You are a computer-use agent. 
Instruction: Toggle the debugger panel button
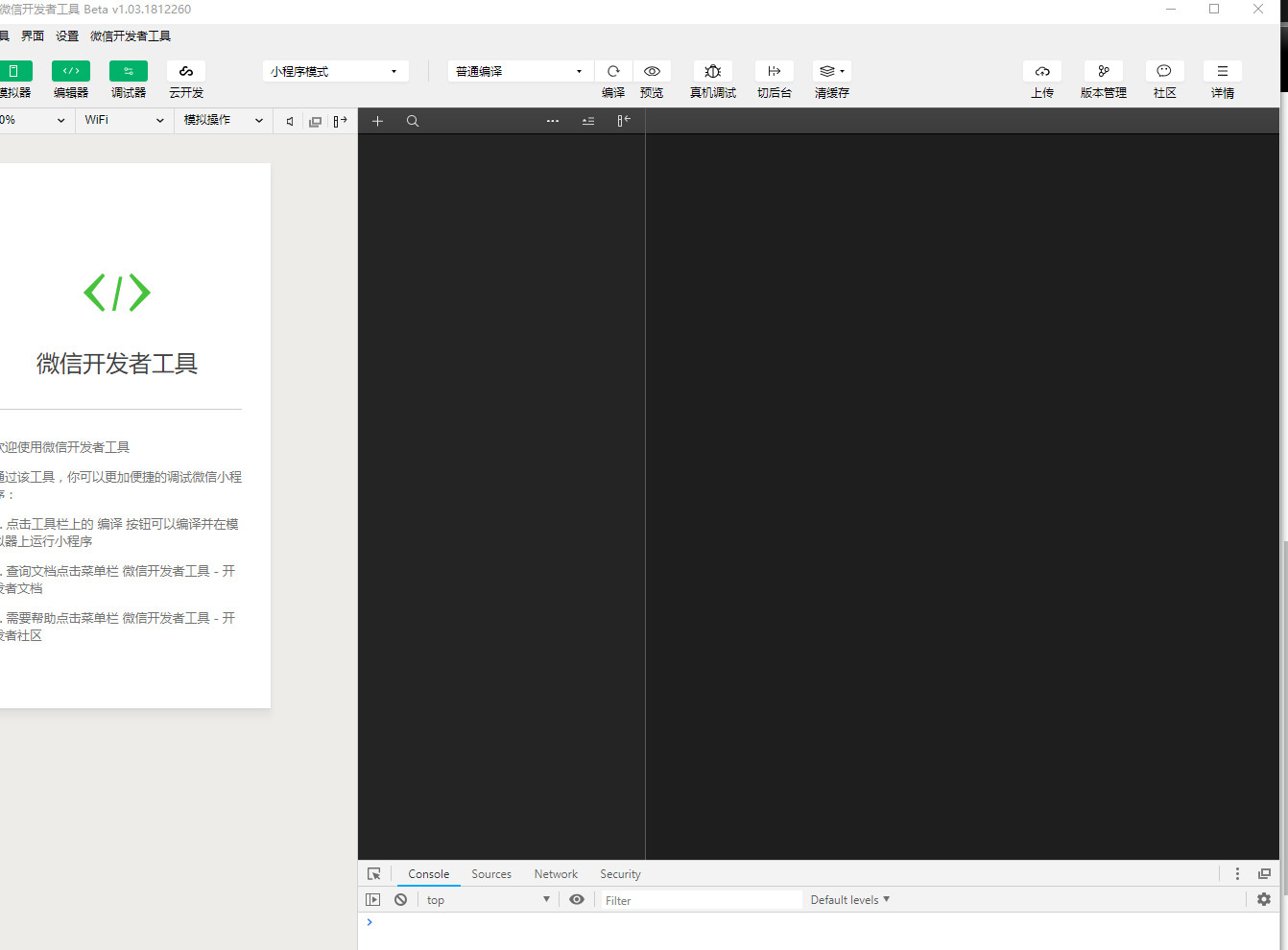point(129,71)
